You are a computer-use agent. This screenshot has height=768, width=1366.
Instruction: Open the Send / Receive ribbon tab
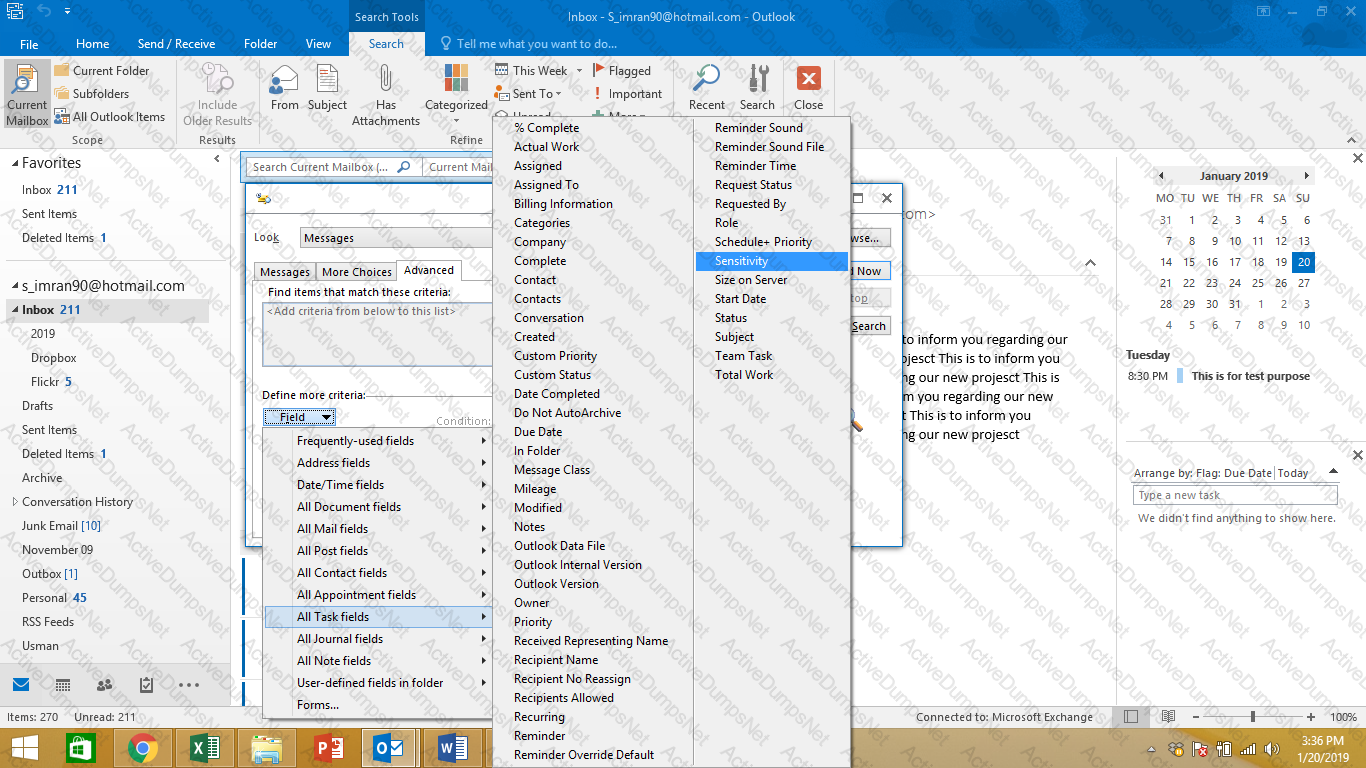pyautogui.click(x=176, y=44)
